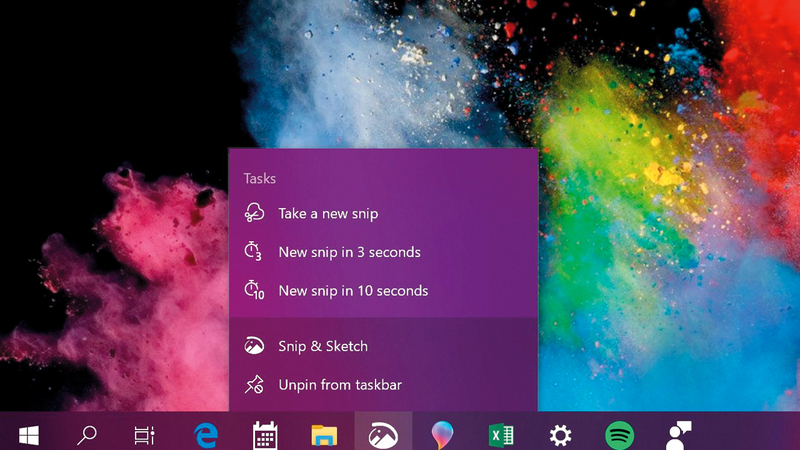Open the Windows Start menu
Viewport: 800px width, 450px height.
[x=28, y=435]
